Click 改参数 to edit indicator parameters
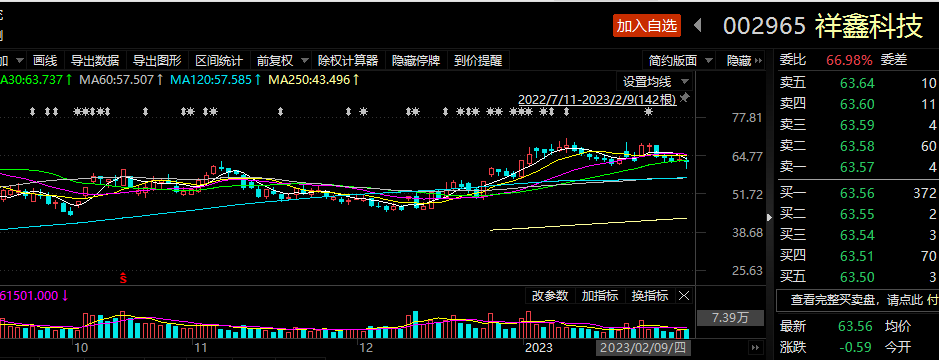939x360 pixels. 550,295
